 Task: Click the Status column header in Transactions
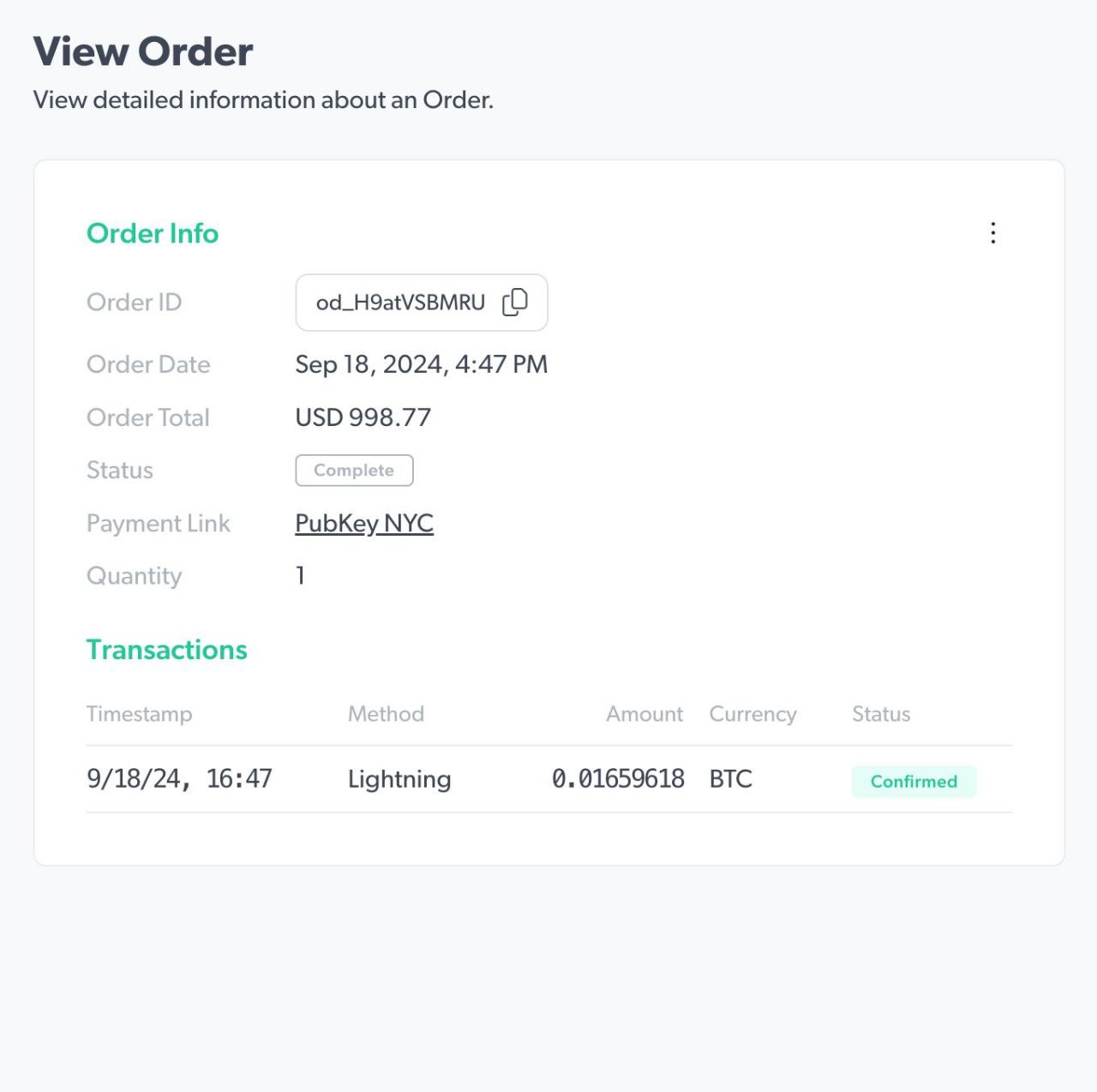[881, 714]
